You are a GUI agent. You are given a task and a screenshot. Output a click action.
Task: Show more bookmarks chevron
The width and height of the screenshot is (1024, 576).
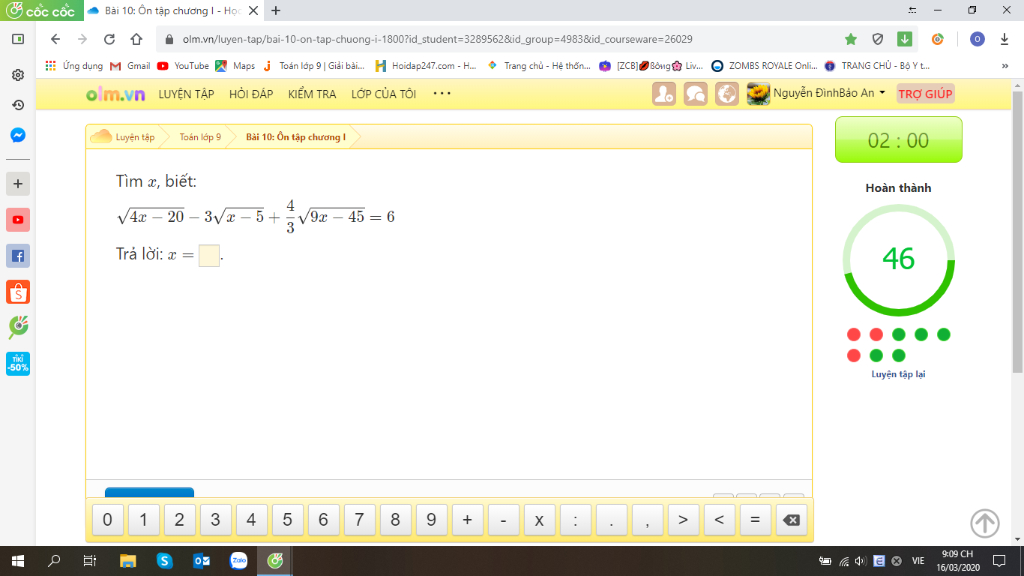(1005, 66)
